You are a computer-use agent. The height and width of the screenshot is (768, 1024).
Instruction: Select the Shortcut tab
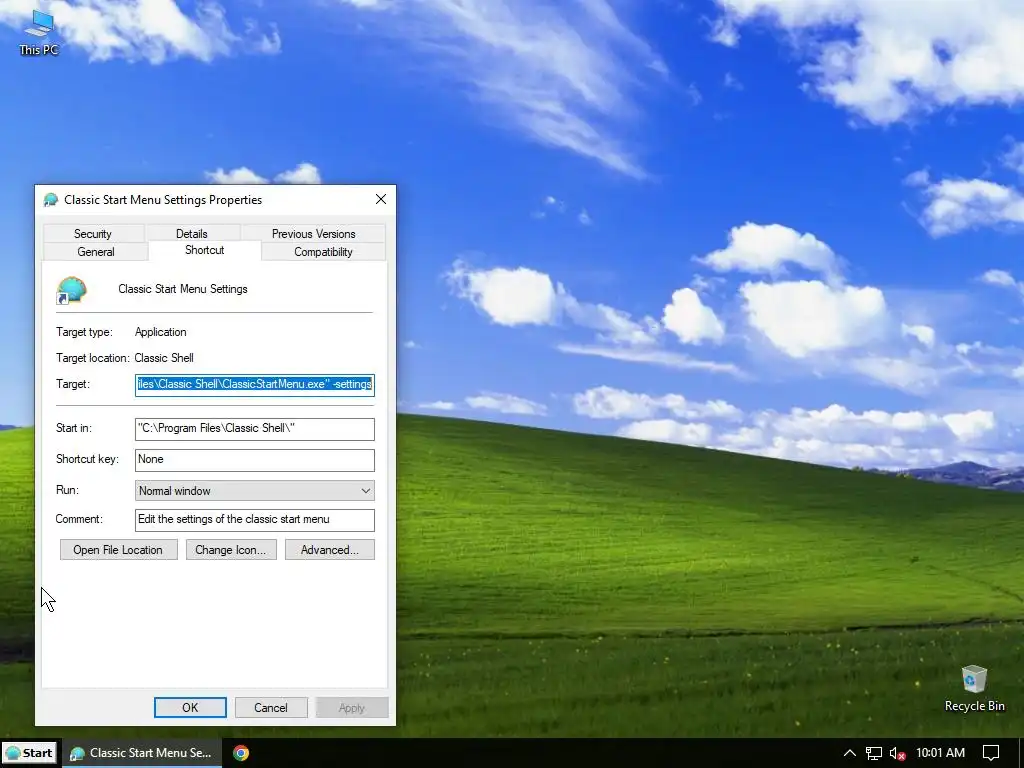click(x=204, y=250)
